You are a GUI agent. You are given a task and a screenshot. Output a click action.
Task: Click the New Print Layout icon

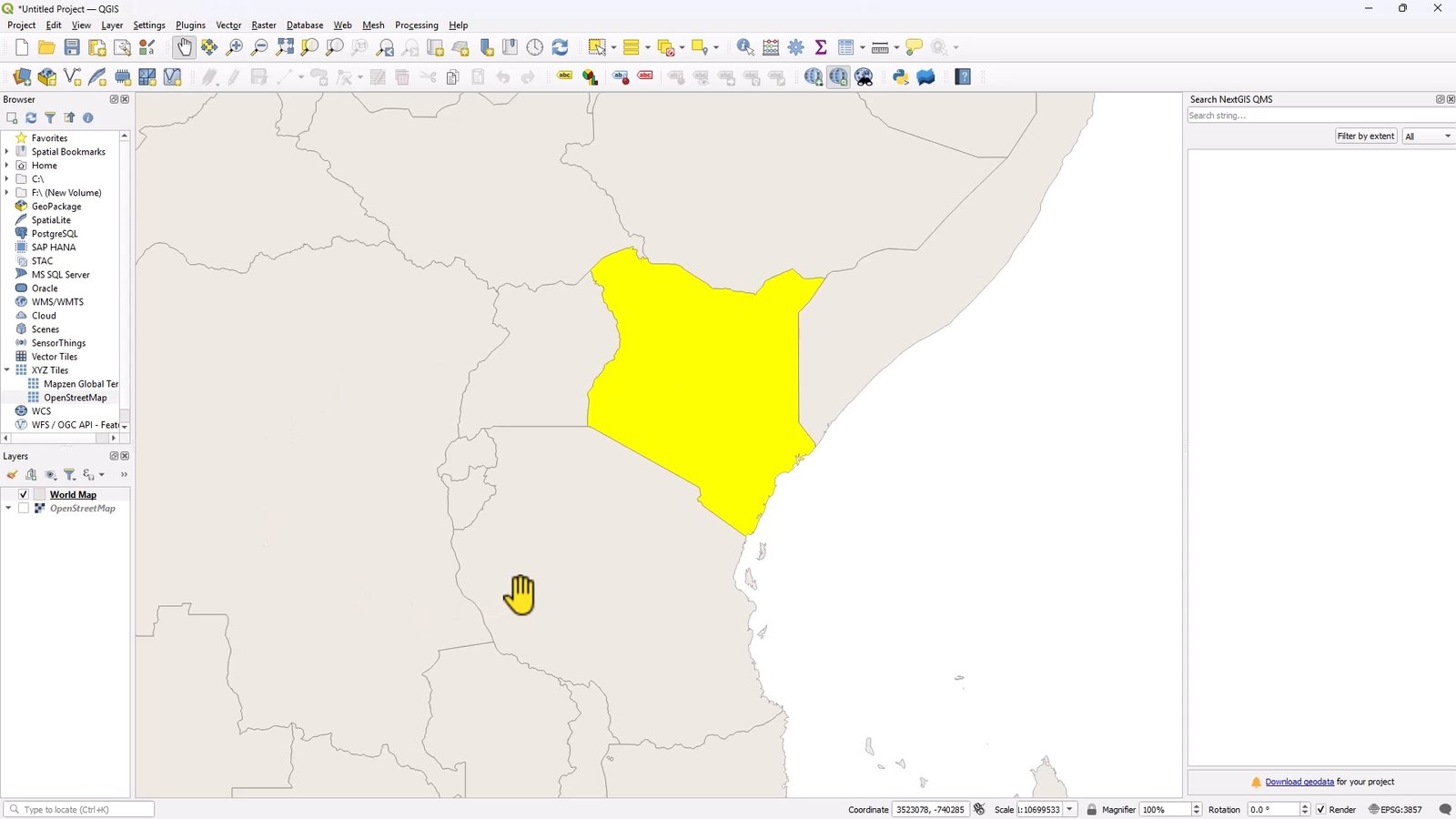pyautogui.click(x=97, y=46)
